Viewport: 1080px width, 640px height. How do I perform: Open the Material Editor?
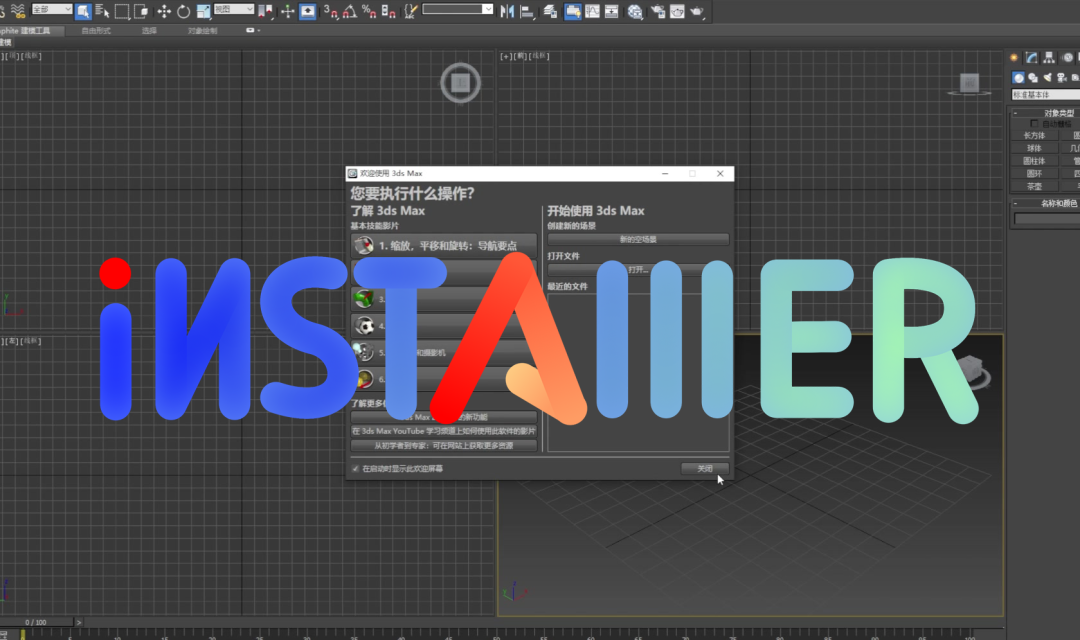(635, 11)
